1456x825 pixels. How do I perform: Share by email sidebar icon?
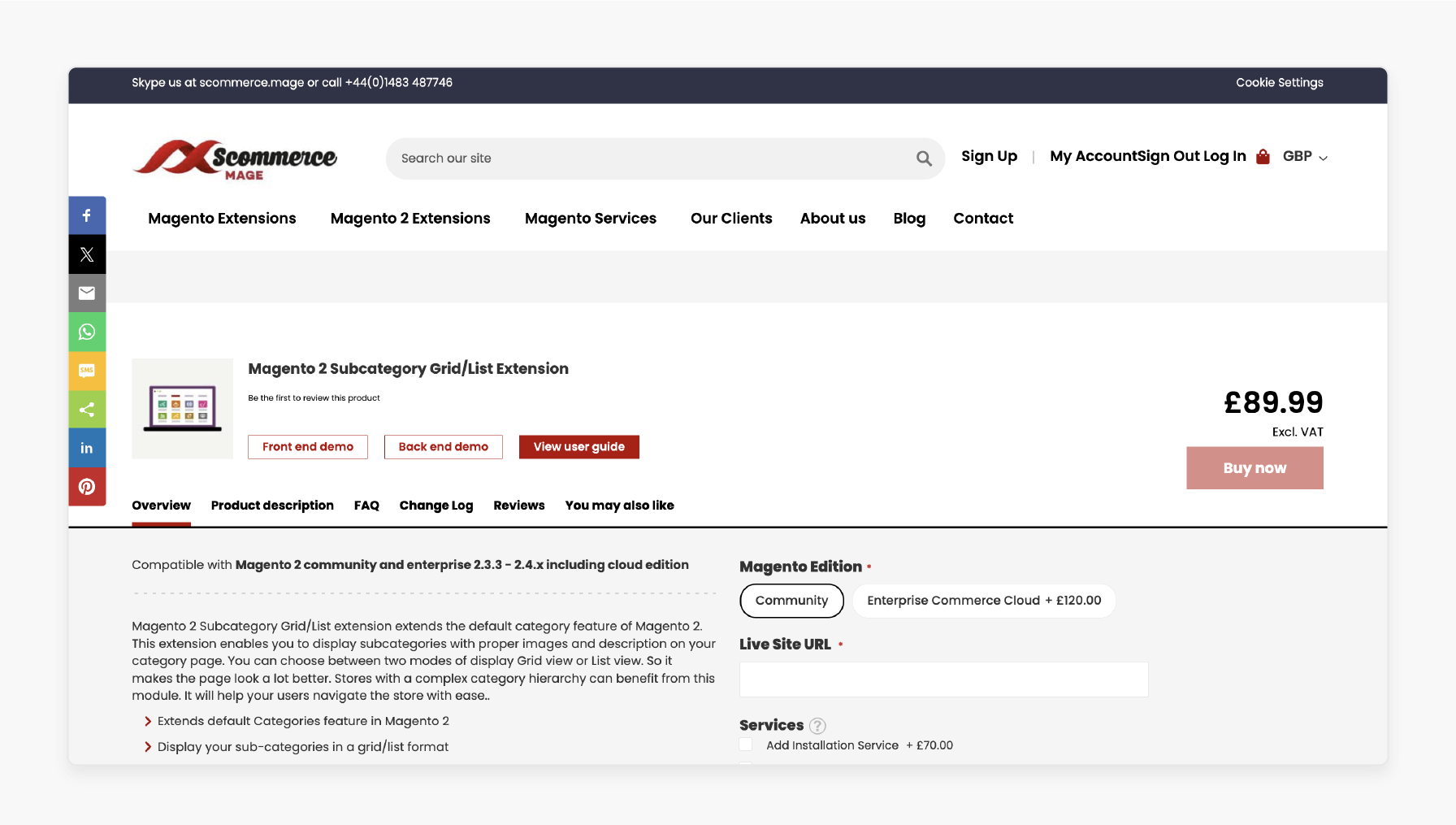pos(87,293)
